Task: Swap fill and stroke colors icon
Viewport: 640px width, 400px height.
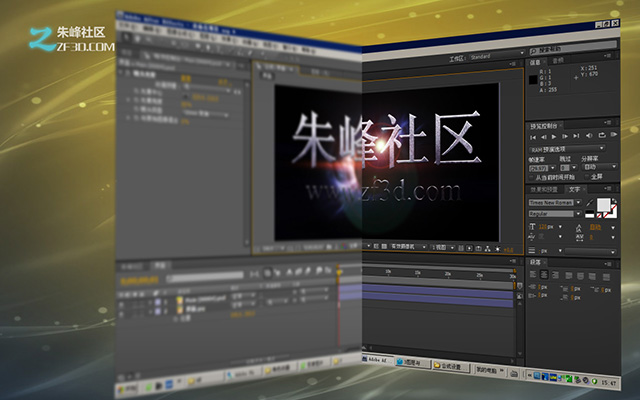Action: pos(614,201)
